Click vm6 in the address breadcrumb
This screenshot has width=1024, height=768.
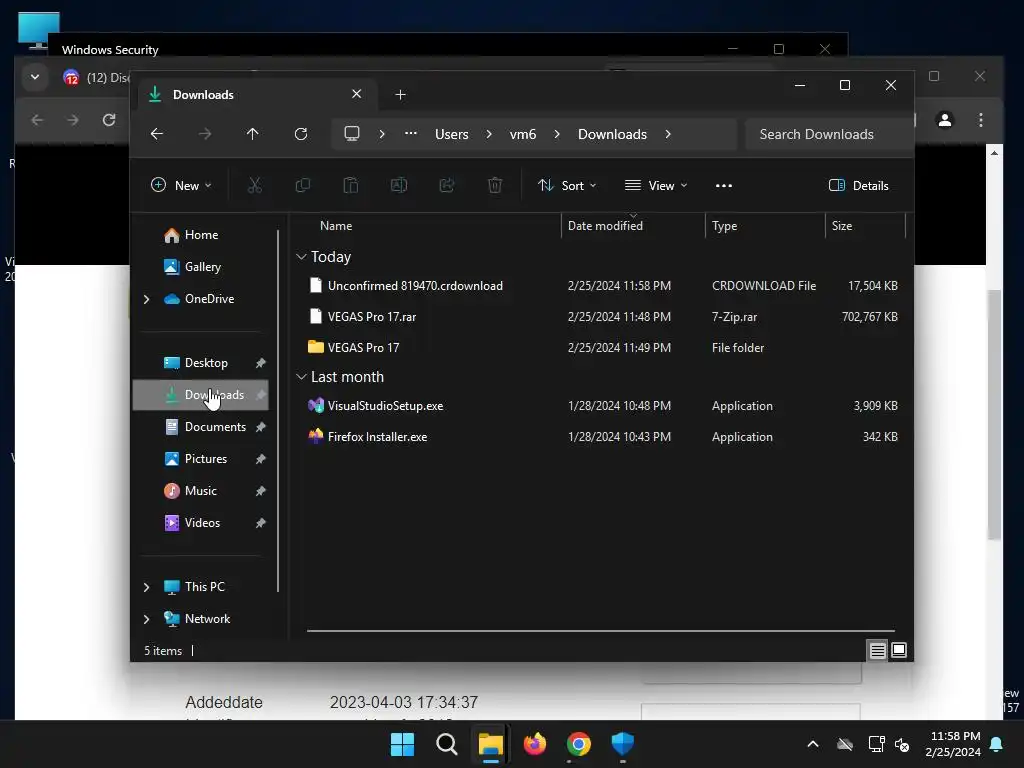point(523,134)
